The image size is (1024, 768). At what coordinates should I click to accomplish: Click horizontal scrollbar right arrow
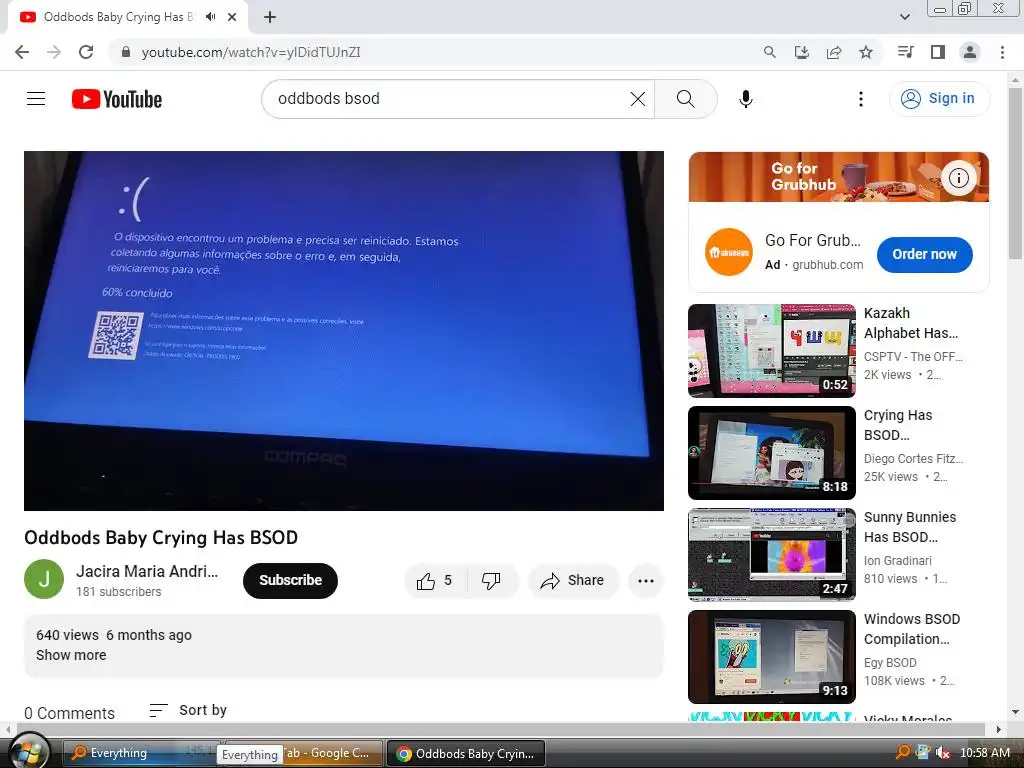click(998, 729)
